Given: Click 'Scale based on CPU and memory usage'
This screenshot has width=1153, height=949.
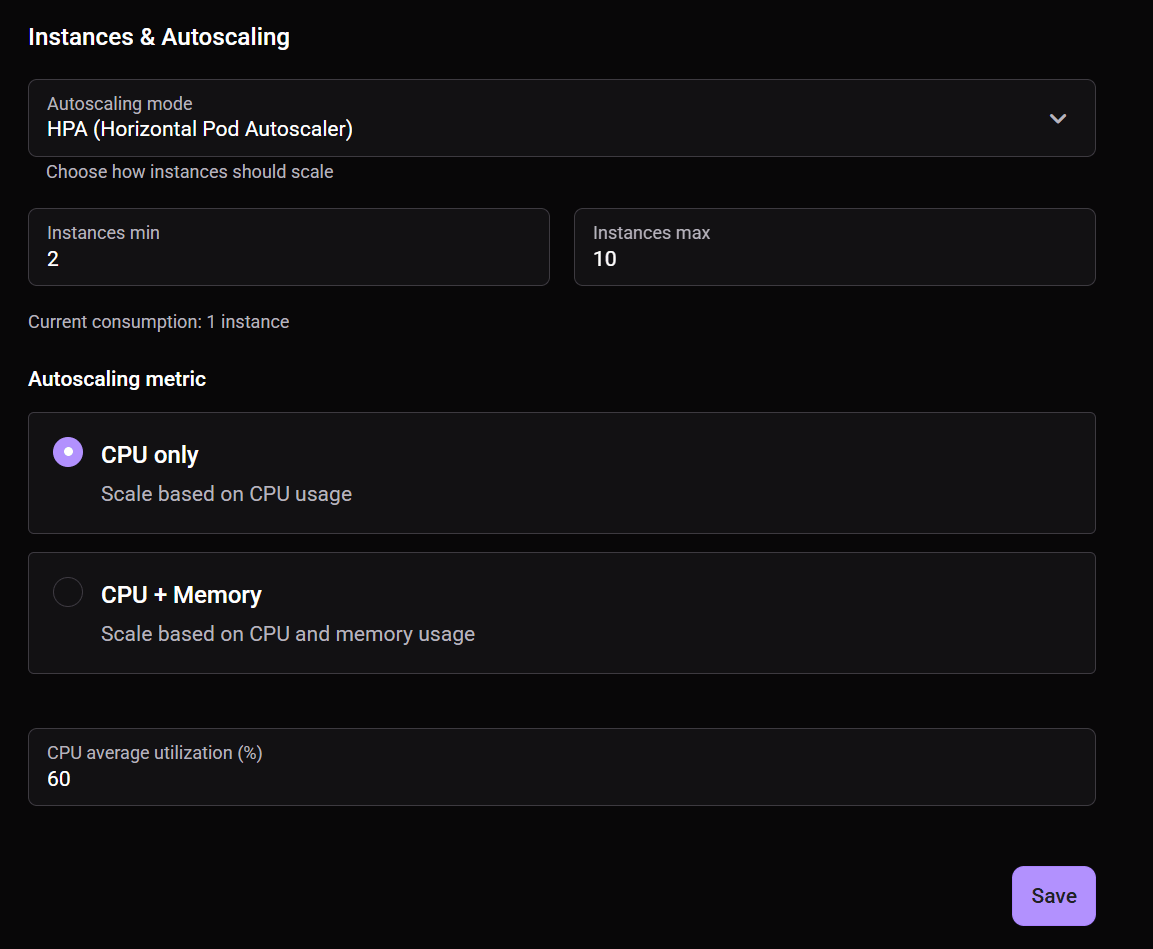Looking at the screenshot, I should point(288,634).
